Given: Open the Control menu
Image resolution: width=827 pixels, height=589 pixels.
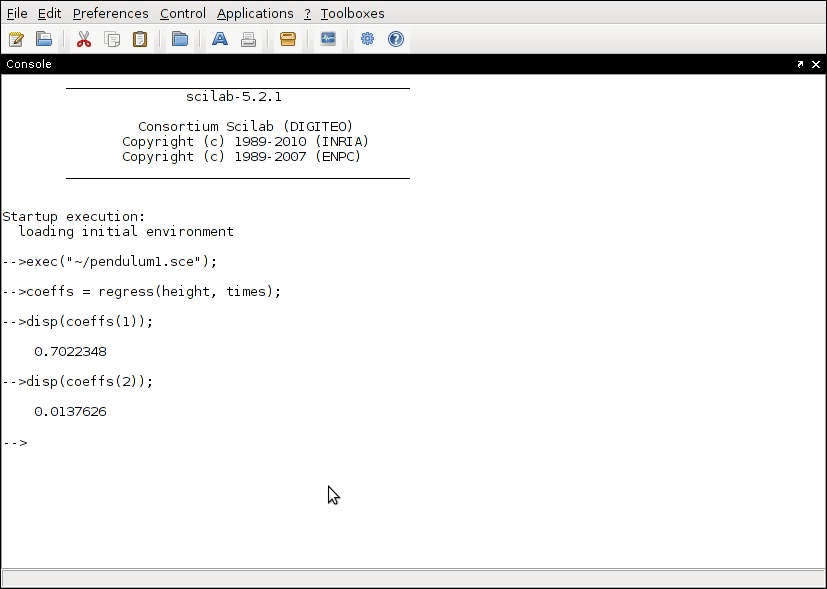Looking at the screenshot, I should (x=183, y=13).
